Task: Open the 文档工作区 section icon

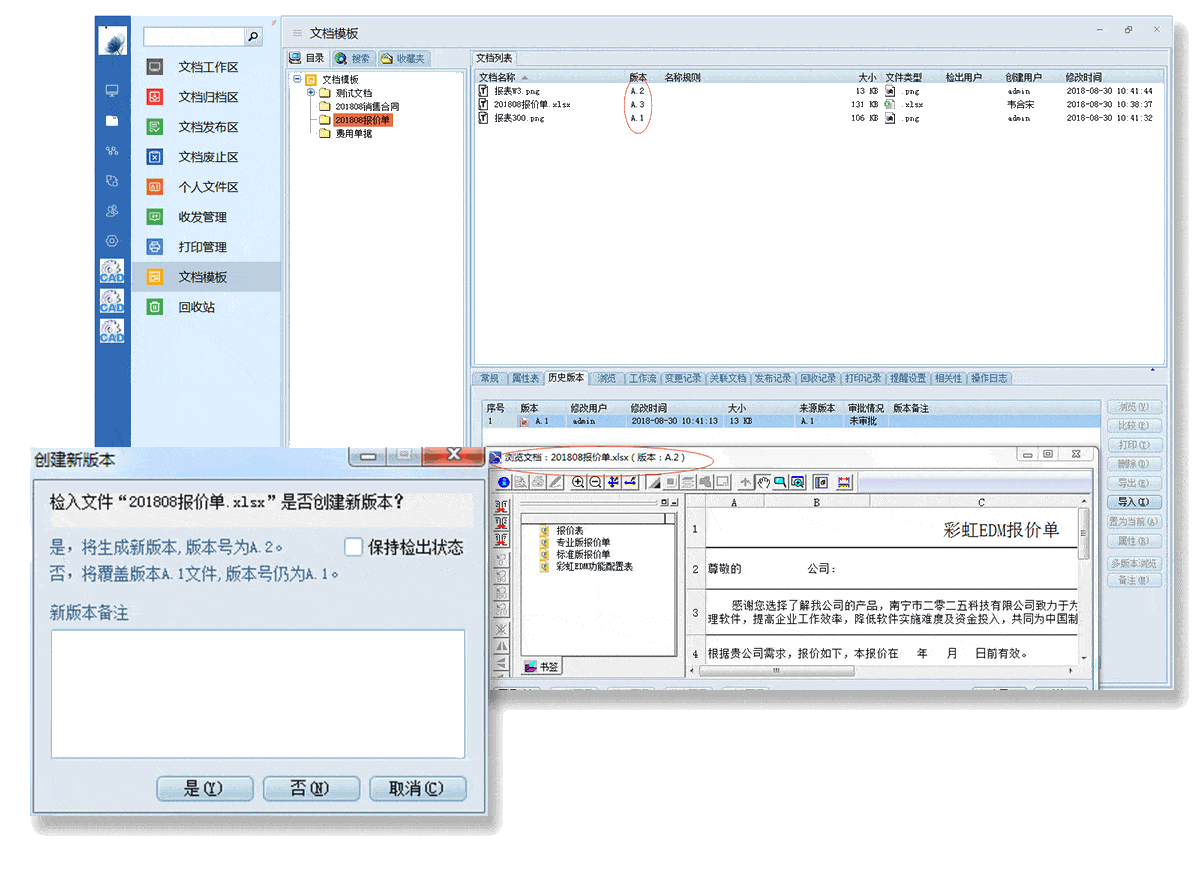Action: coord(155,67)
